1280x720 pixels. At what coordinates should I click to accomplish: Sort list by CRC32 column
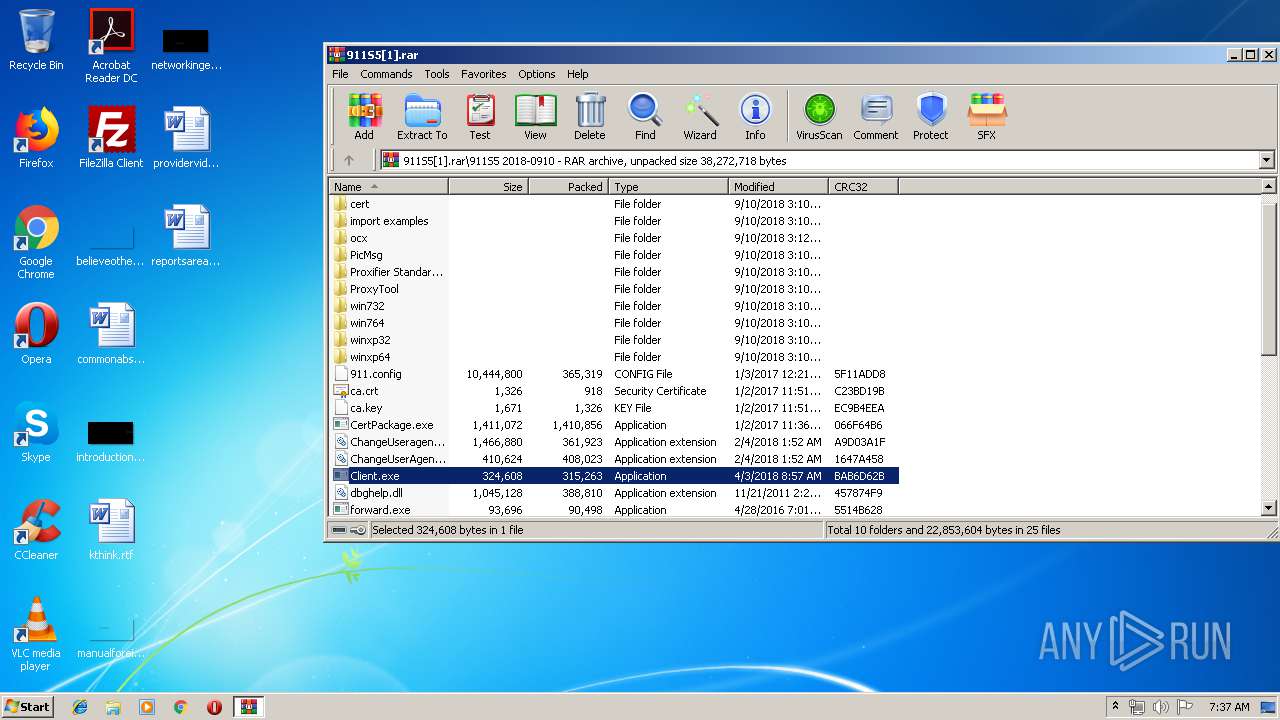coord(863,187)
